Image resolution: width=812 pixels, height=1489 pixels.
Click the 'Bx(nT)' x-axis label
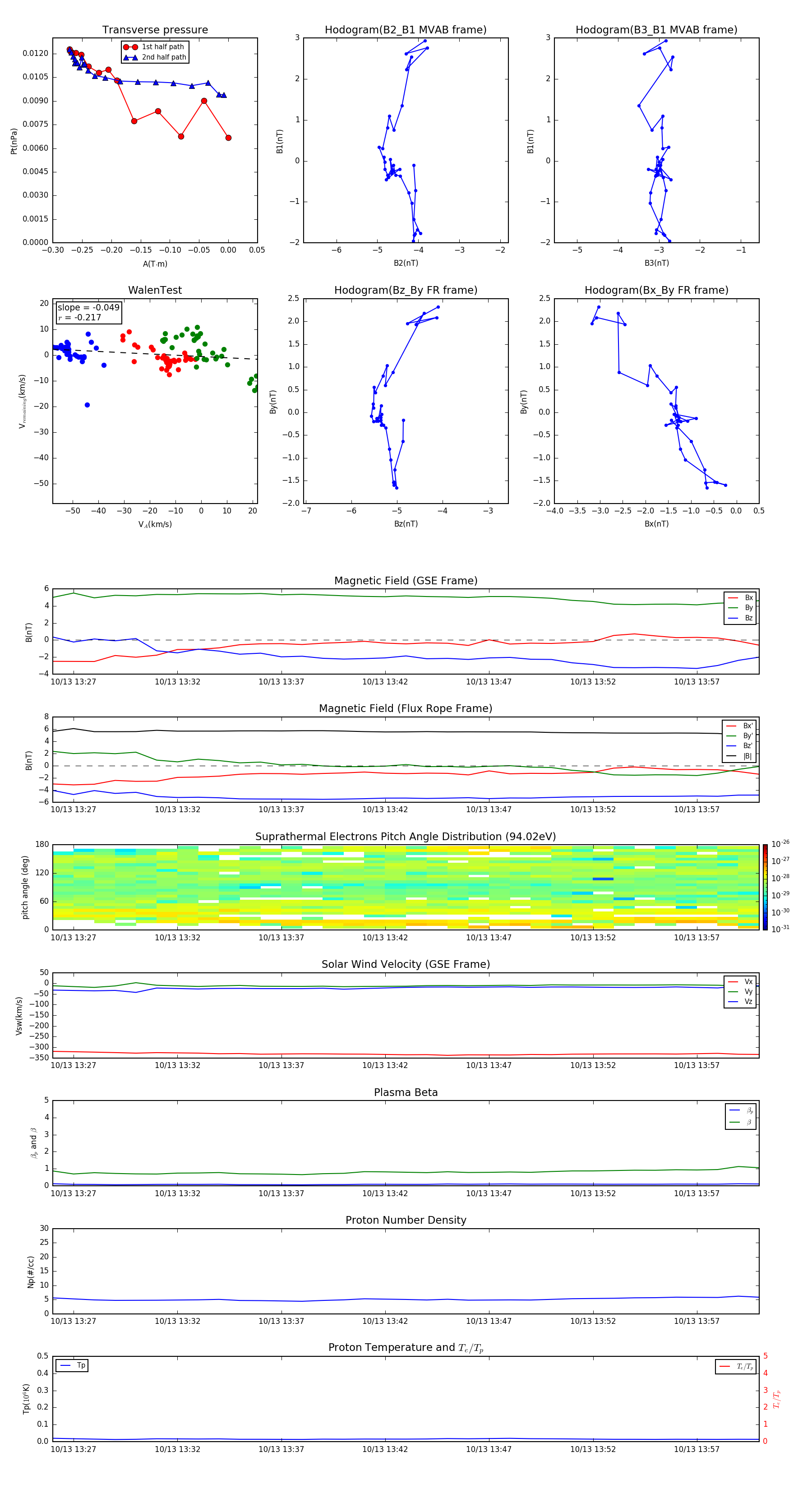click(656, 524)
